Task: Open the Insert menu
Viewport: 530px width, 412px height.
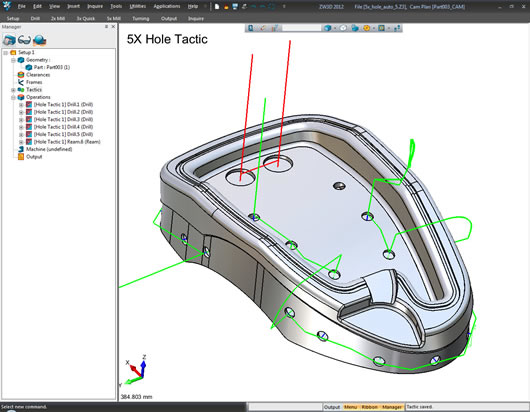Action: [x=73, y=6]
